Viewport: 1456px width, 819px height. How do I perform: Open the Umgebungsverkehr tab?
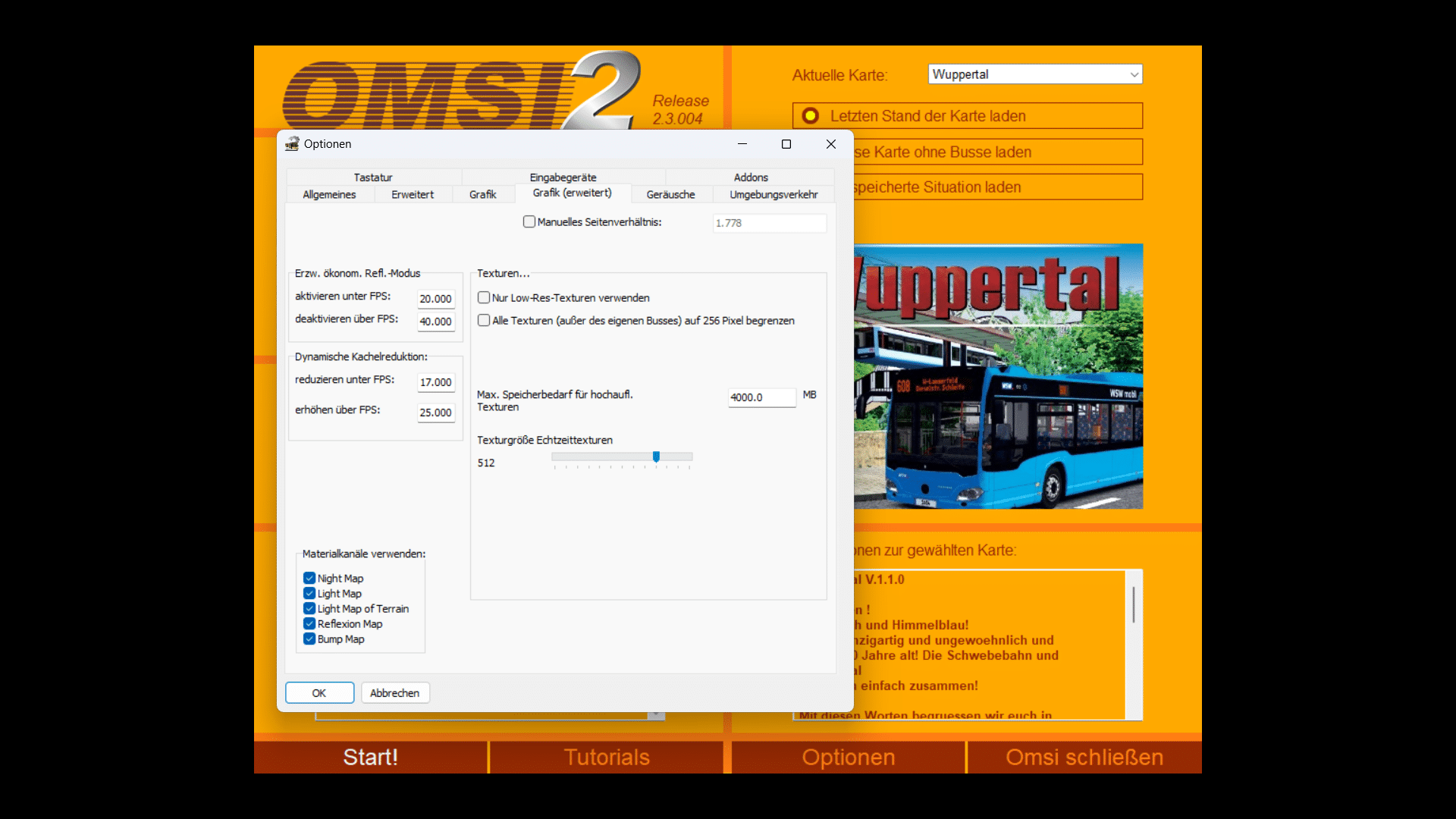click(773, 195)
